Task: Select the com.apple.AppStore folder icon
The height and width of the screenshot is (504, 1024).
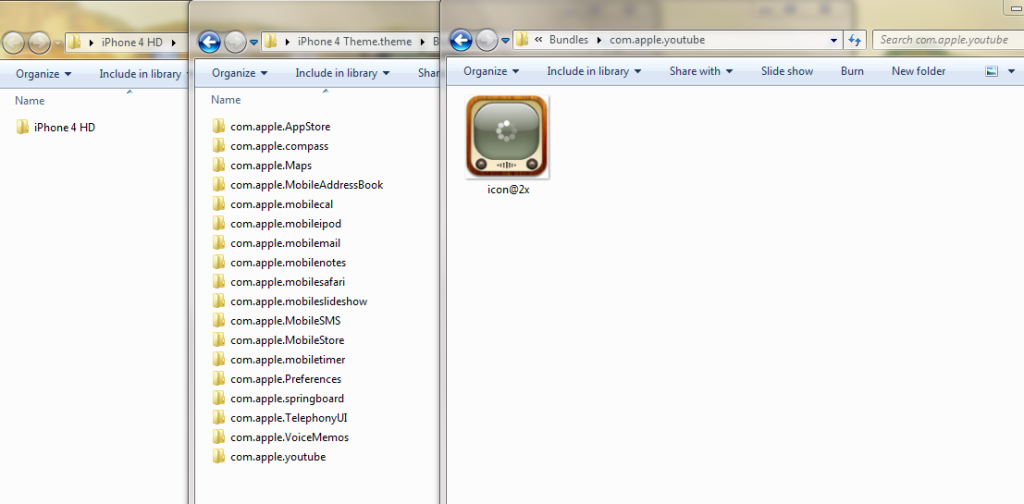Action: [x=219, y=126]
